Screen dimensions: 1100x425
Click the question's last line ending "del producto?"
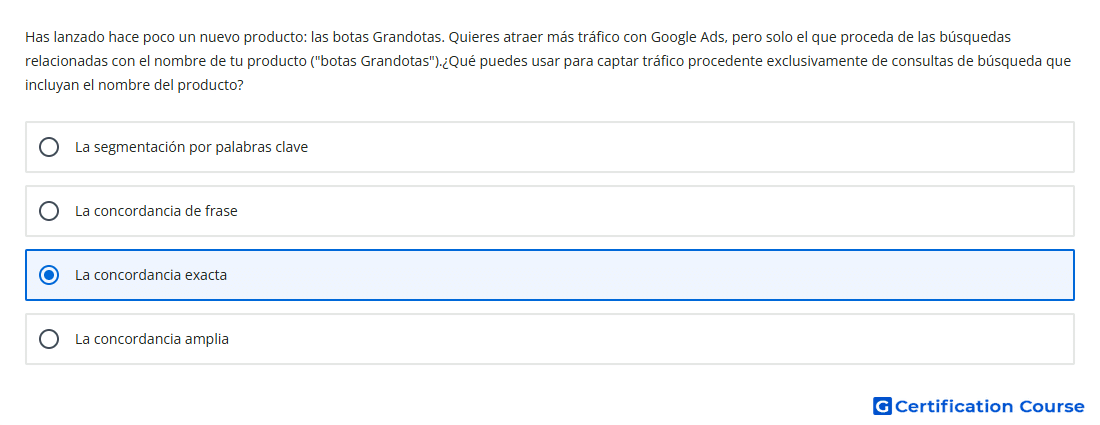pyautogui.click(x=134, y=86)
